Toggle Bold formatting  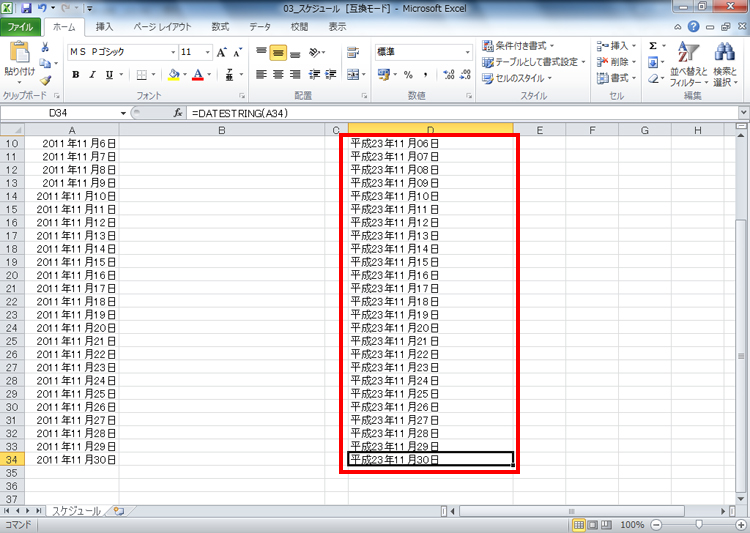point(76,75)
